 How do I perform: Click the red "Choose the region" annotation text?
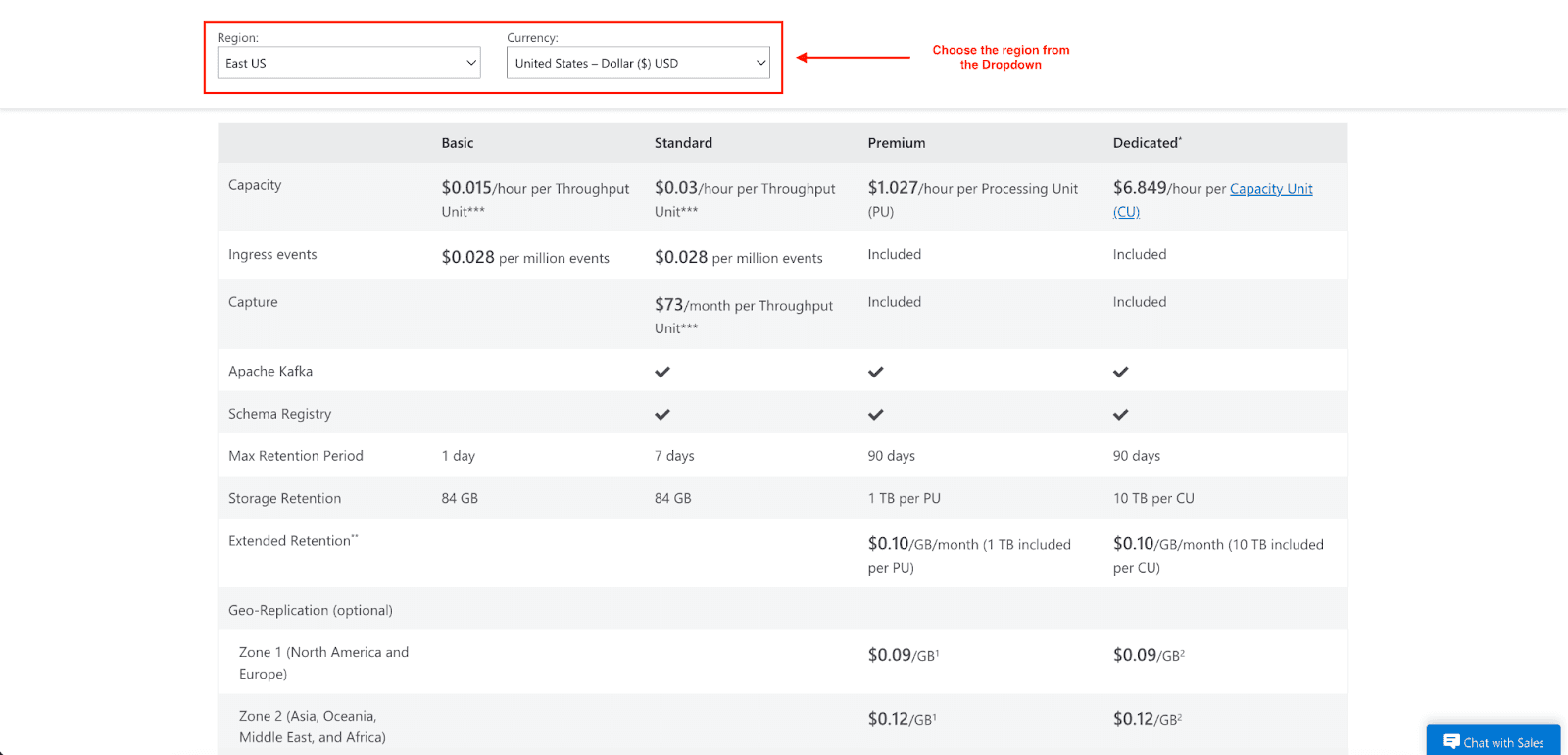[x=1001, y=57]
